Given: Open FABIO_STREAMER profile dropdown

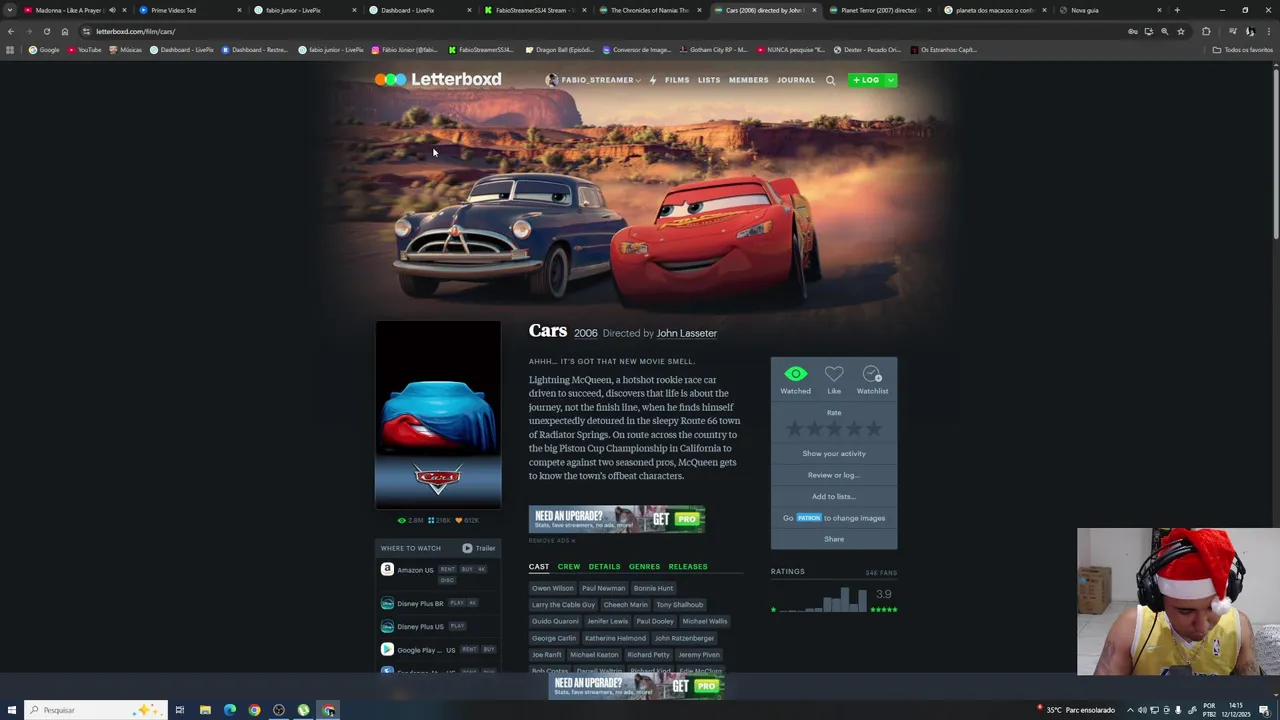Looking at the screenshot, I should pos(593,80).
